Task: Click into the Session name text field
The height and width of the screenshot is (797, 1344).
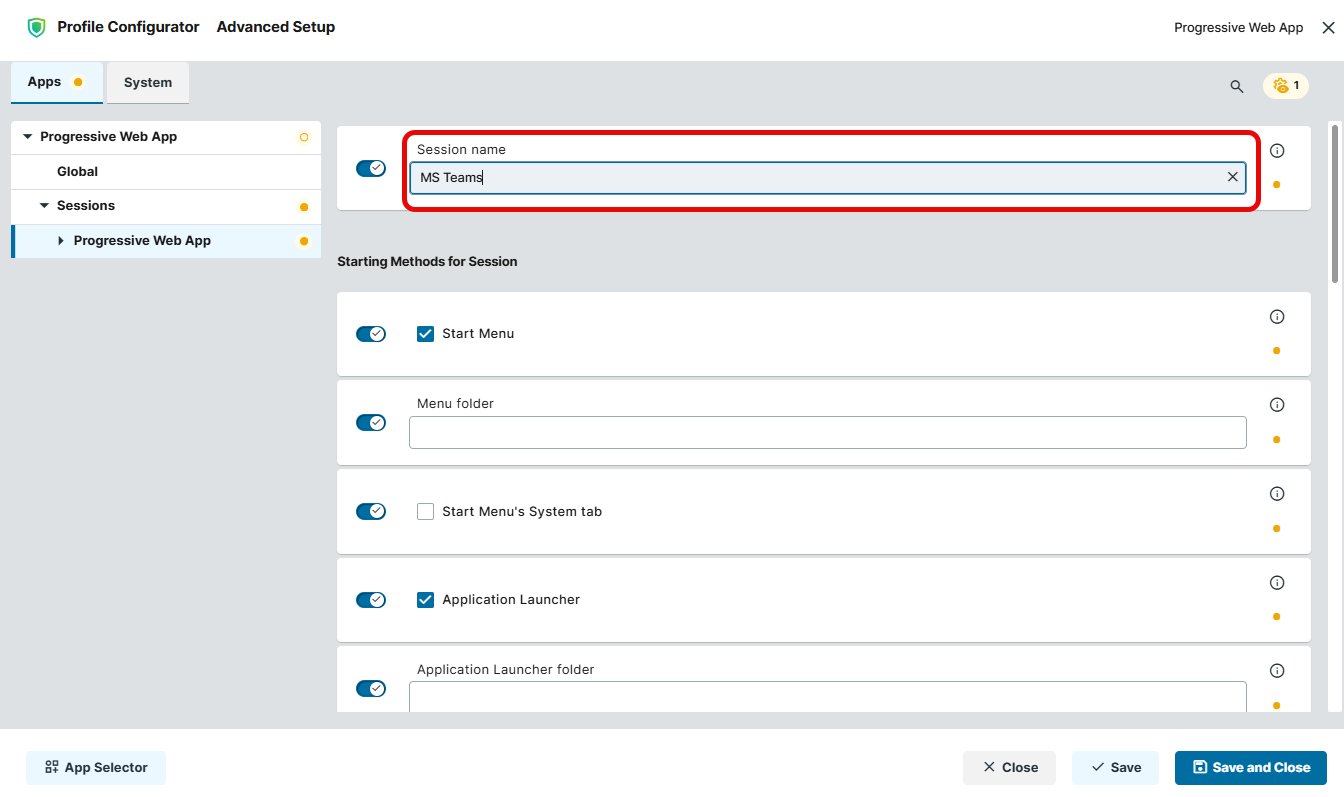Action: click(828, 178)
